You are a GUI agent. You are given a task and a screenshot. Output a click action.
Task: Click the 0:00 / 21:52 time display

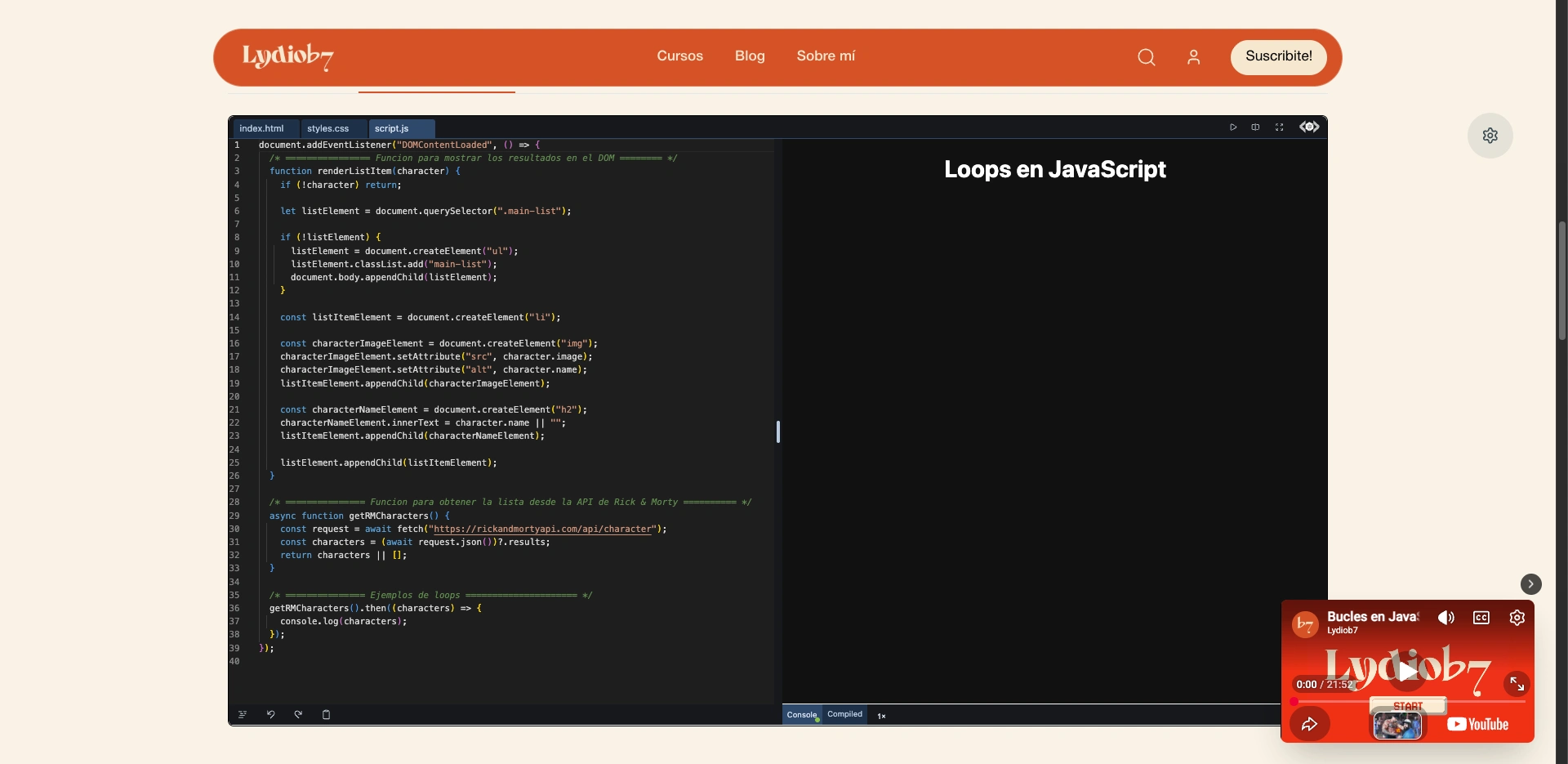(x=1324, y=685)
